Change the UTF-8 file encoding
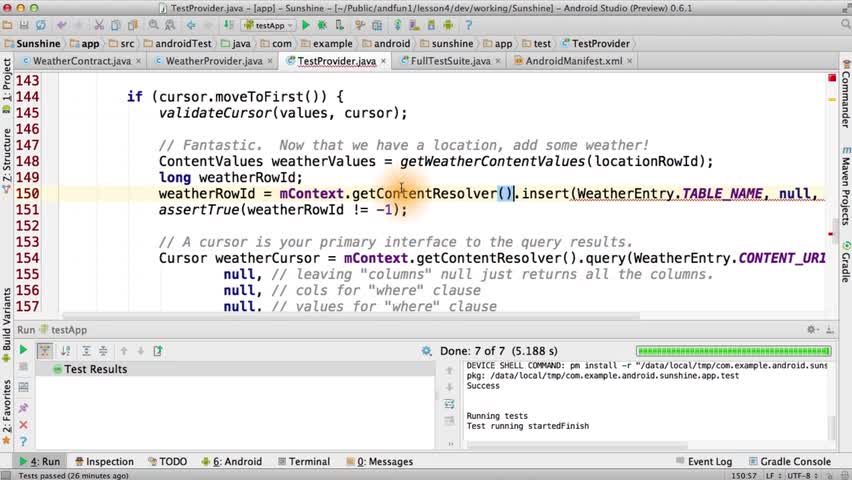The image size is (852, 480). tap(803, 475)
